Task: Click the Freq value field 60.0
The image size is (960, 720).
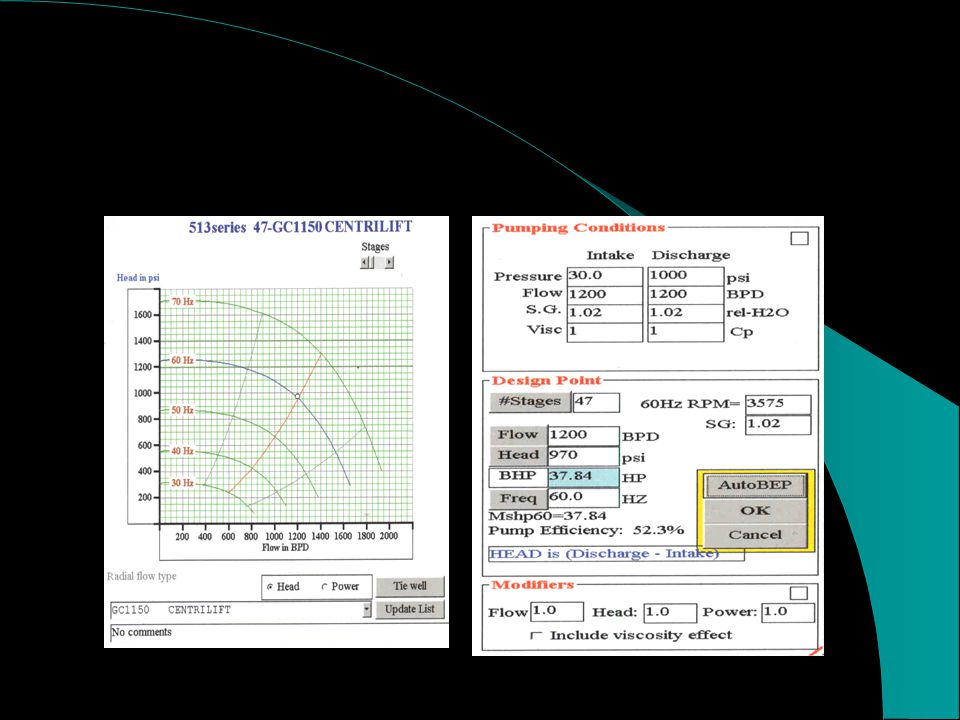Action: [583, 498]
